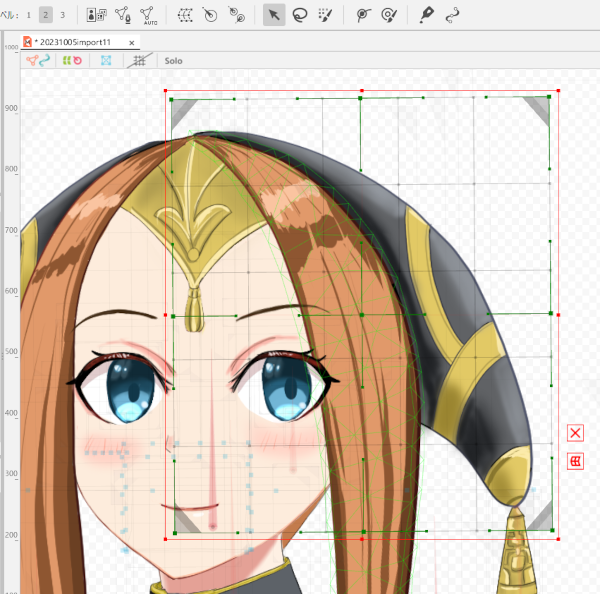Run the AUTO mesh generator
The width and height of the screenshot is (600, 594).
[148, 15]
